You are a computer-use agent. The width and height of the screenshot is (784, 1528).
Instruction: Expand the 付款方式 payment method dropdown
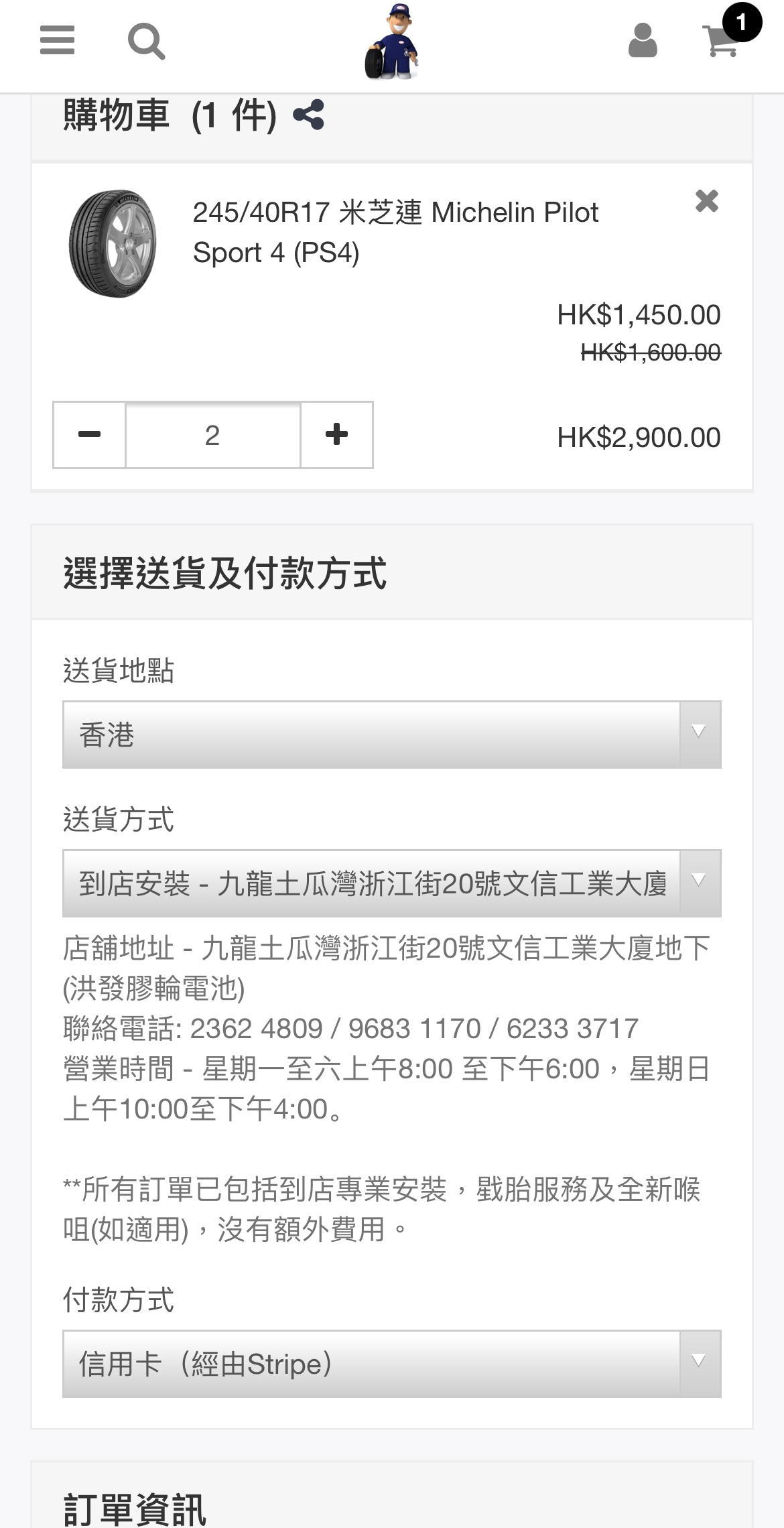click(371, 1364)
